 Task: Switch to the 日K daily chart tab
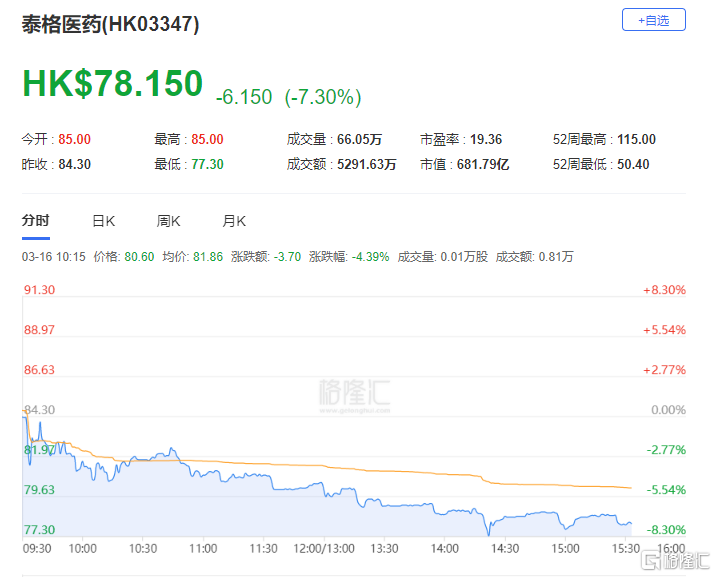coord(104,221)
